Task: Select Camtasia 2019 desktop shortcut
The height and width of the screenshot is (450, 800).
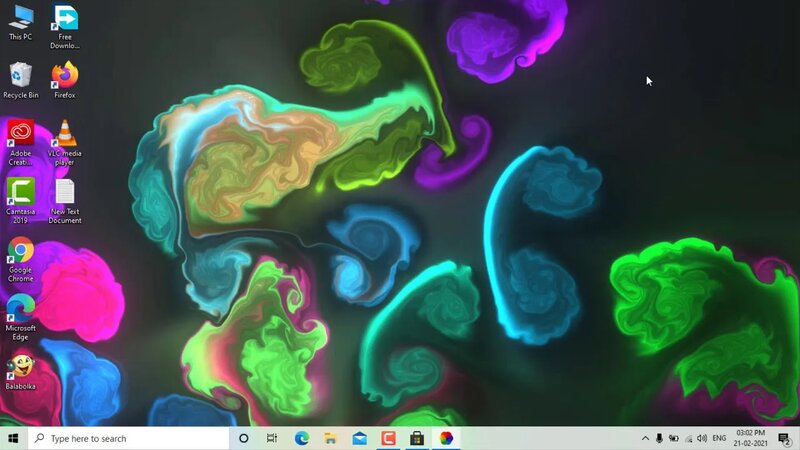Action: [20, 201]
